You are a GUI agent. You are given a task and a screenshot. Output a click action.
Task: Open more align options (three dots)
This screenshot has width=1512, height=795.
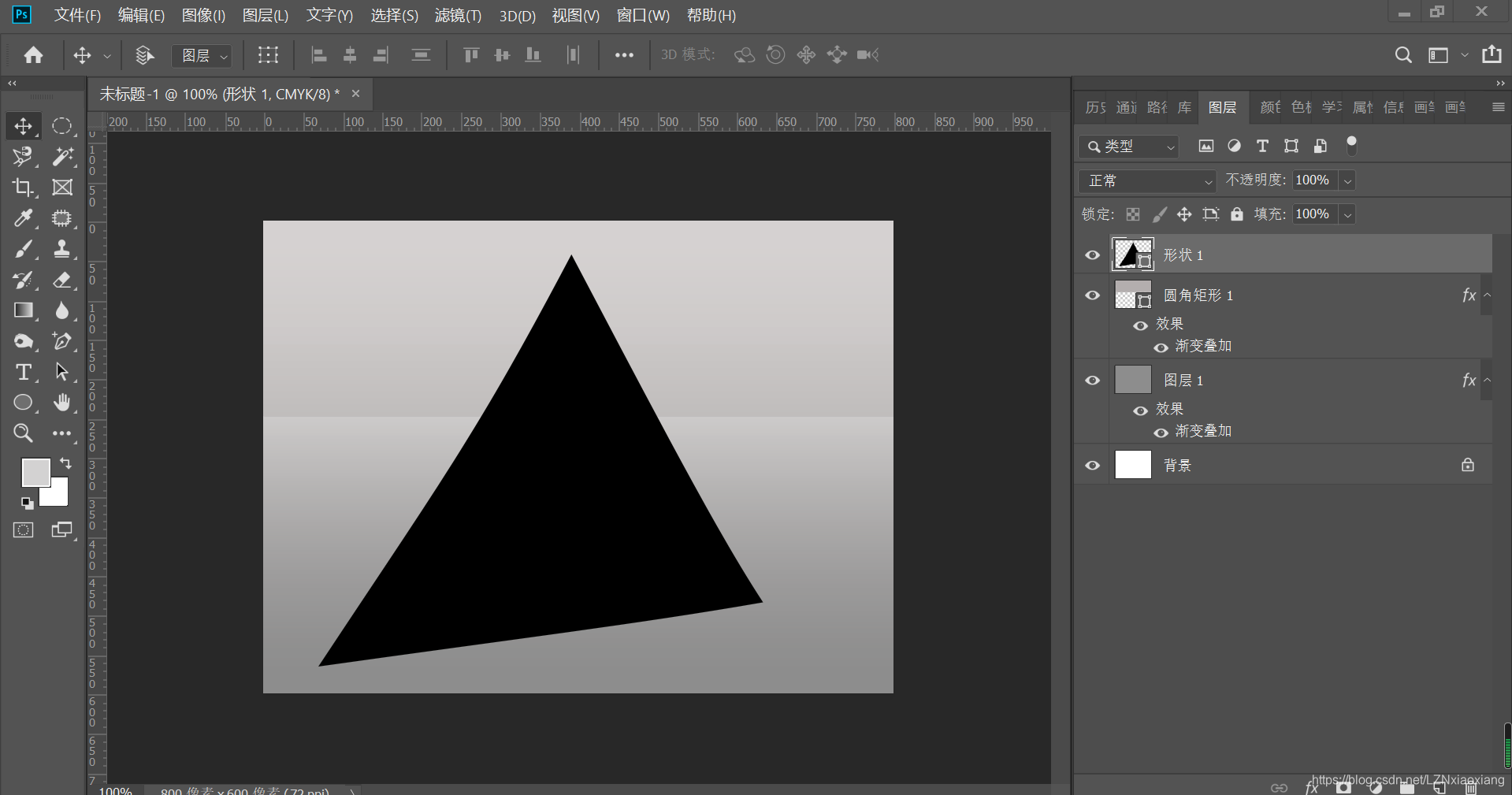[624, 55]
